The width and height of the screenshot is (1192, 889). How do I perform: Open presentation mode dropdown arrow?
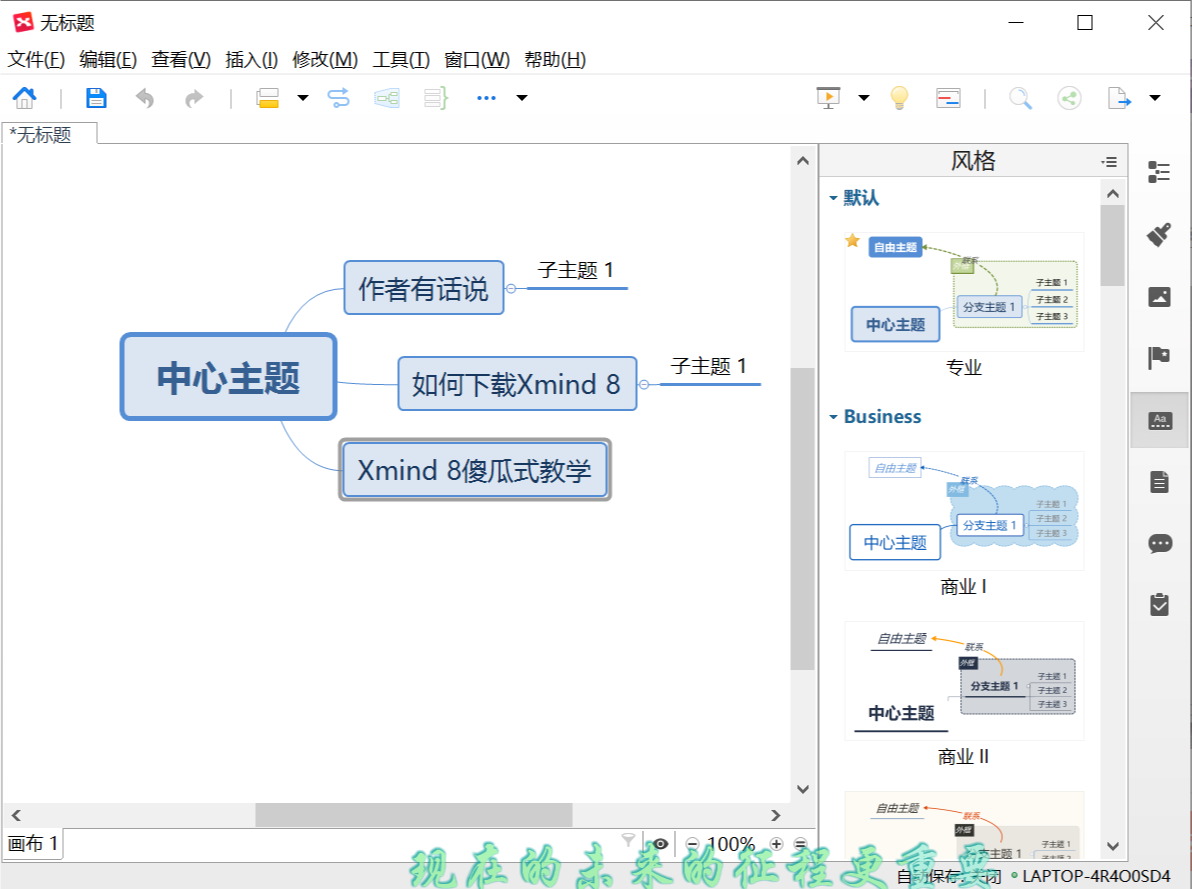[x=864, y=97]
